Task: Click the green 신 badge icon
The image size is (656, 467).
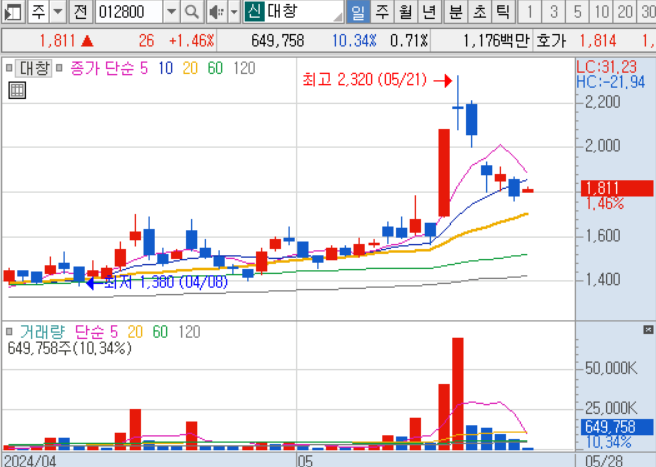Action: click(254, 12)
